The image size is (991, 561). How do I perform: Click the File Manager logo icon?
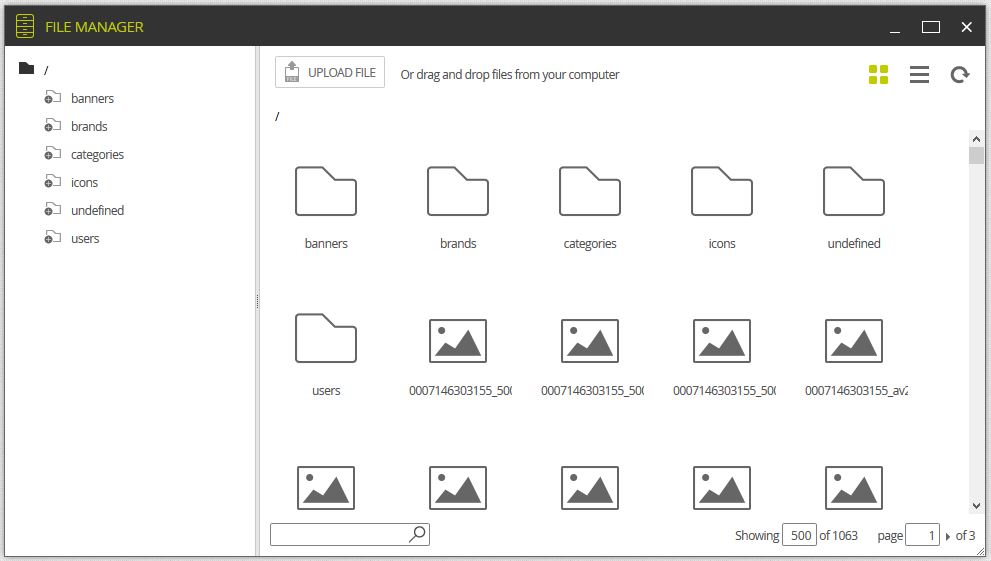click(25, 26)
